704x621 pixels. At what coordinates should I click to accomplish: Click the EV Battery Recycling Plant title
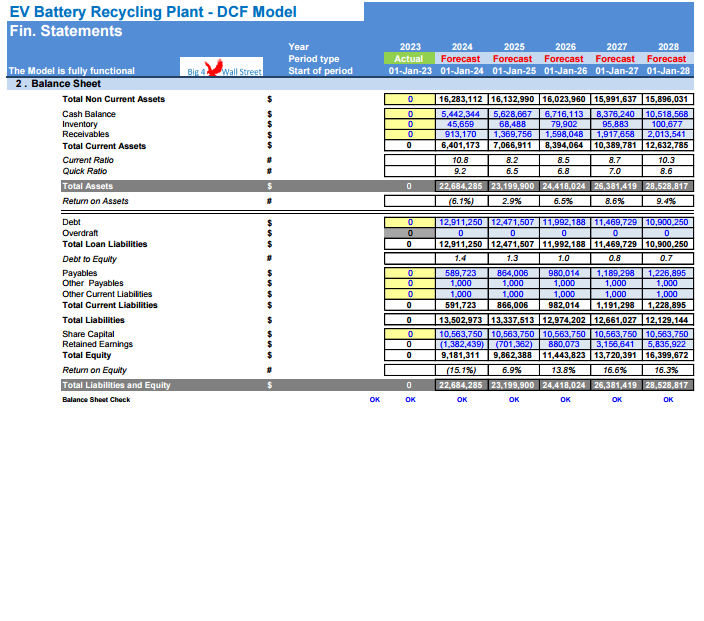(x=152, y=12)
